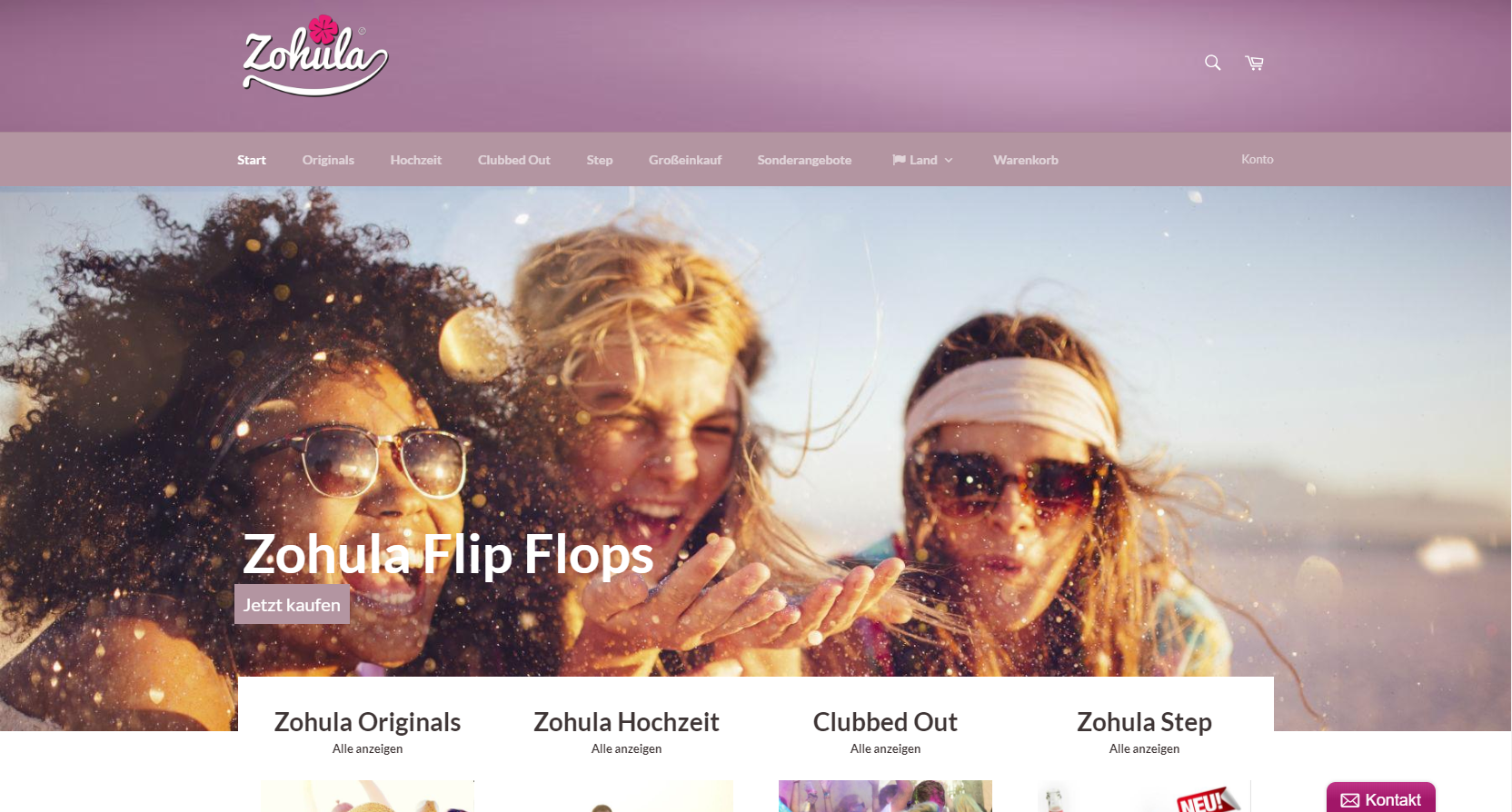Click Alle anzeigen under Zohula Step

pos(1144,749)
